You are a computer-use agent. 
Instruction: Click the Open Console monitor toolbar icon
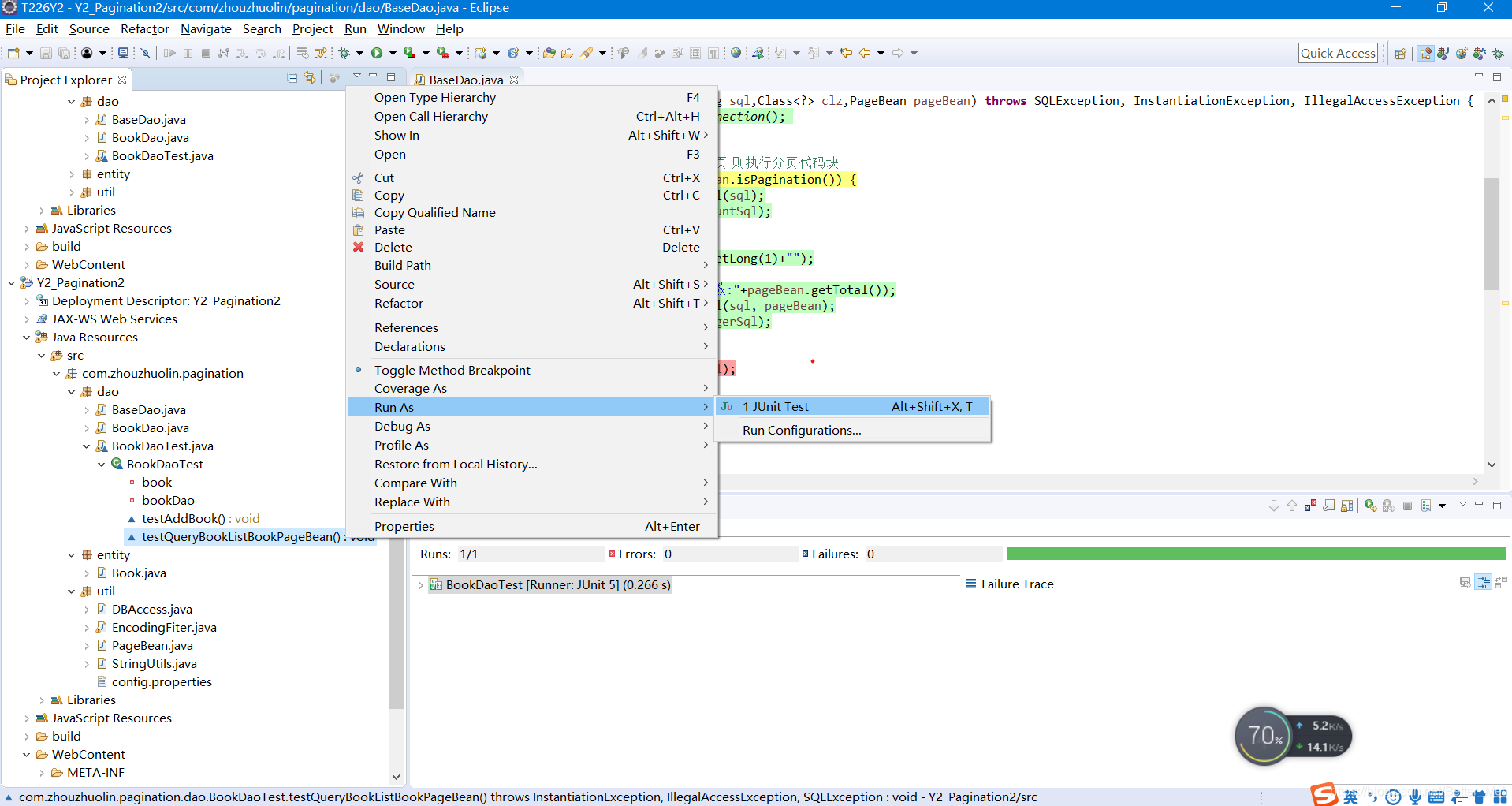pos(123,53)
